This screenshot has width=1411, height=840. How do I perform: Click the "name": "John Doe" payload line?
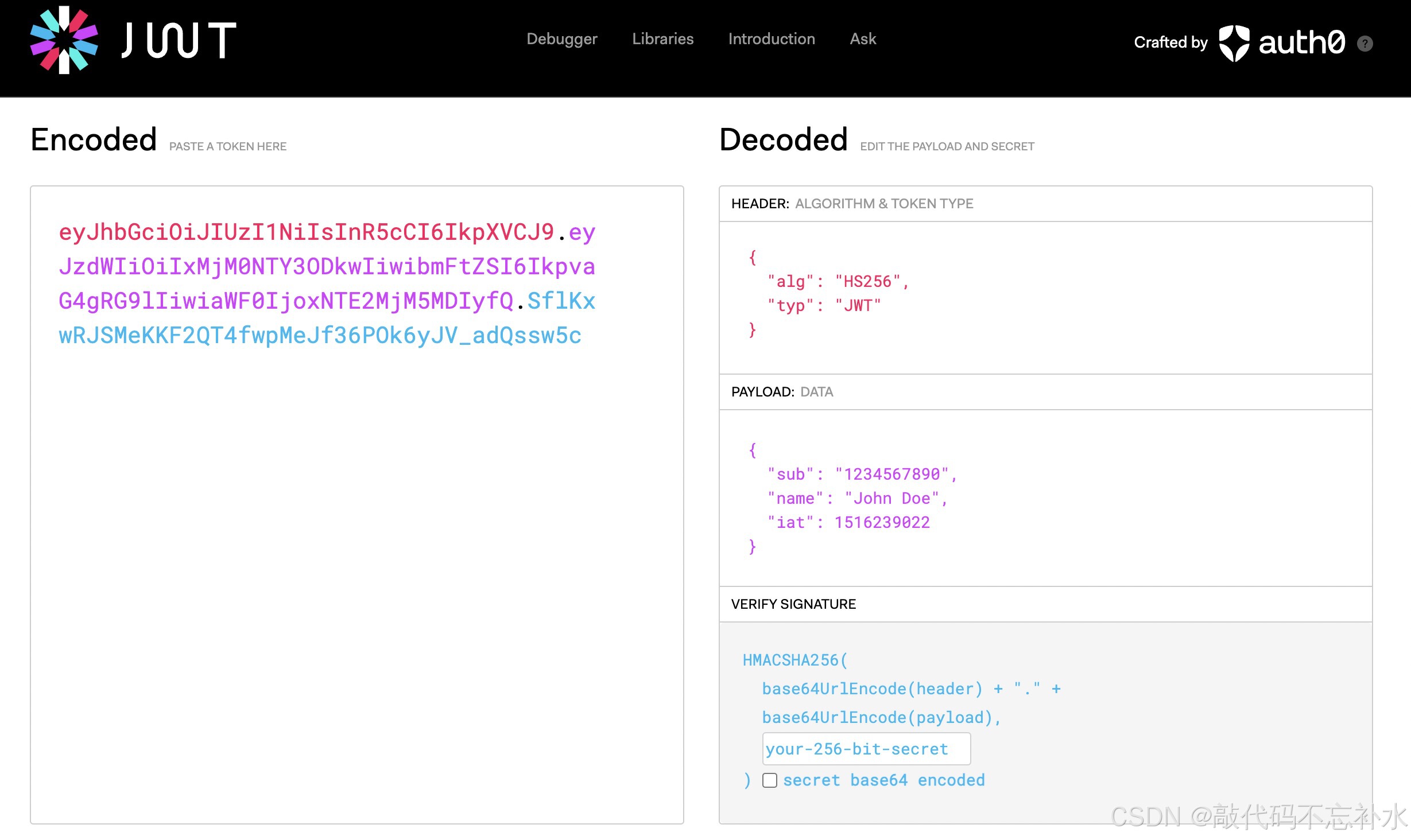(857, 498)
